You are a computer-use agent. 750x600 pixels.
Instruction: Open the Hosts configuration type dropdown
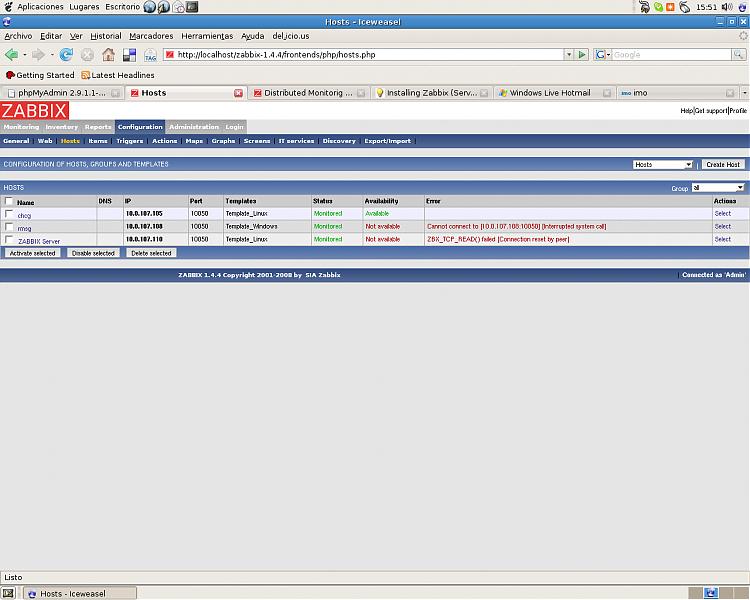(x=663, y=165)
